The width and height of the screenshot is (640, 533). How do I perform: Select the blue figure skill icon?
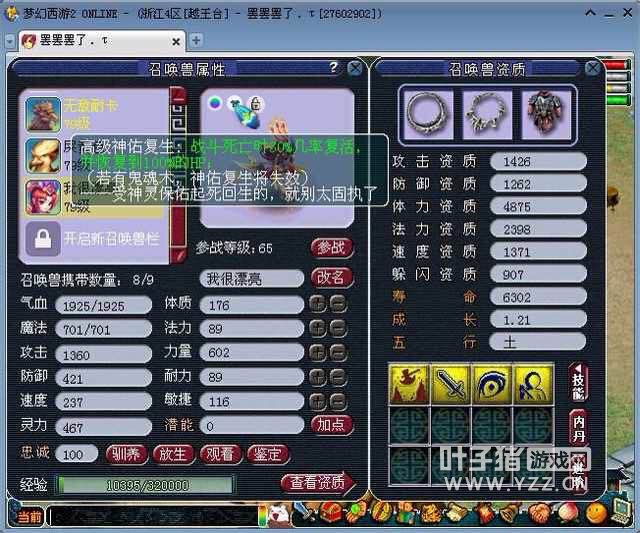pos(533,384)
